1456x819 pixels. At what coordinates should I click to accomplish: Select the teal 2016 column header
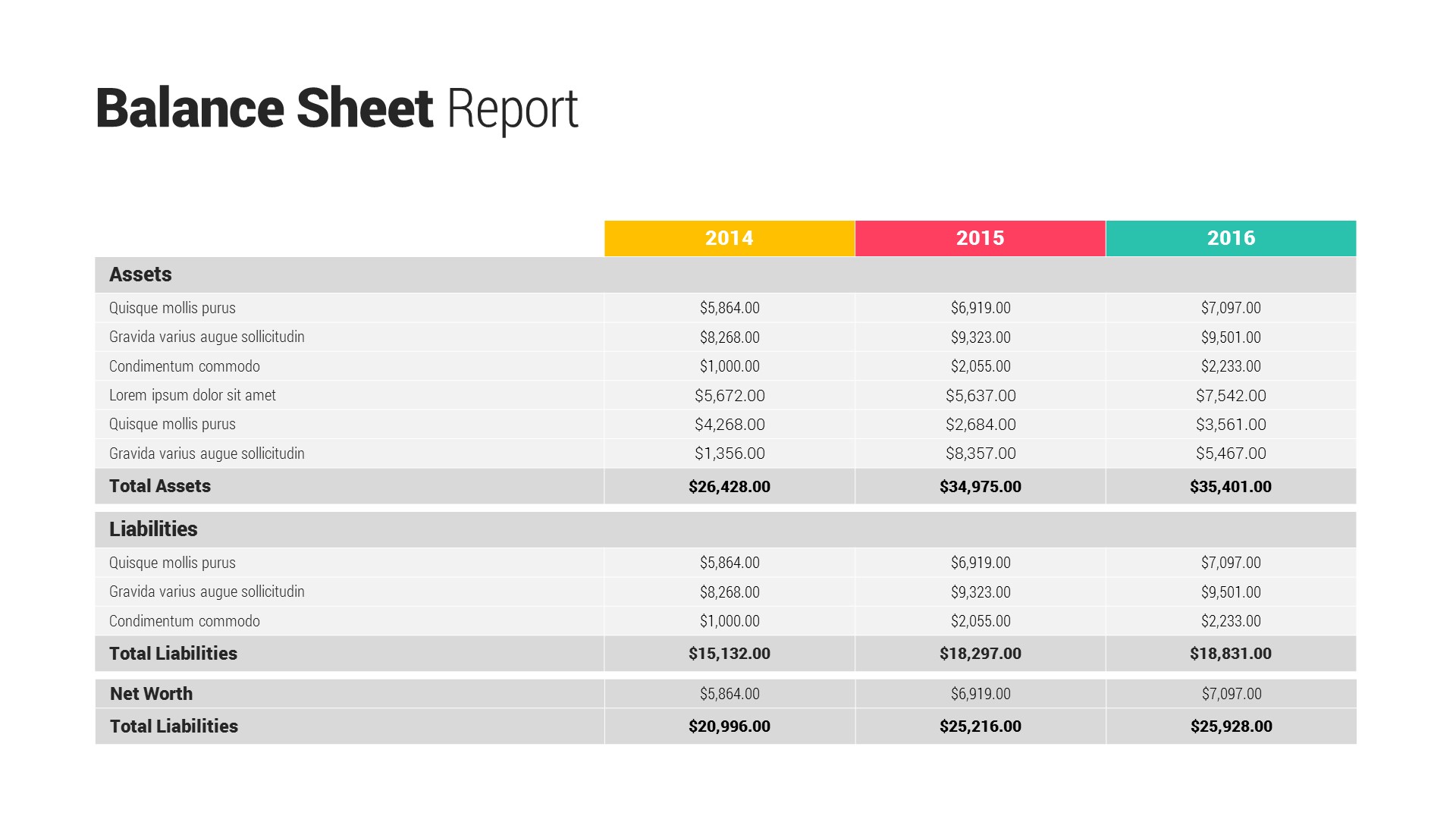tap(1231, 238)
